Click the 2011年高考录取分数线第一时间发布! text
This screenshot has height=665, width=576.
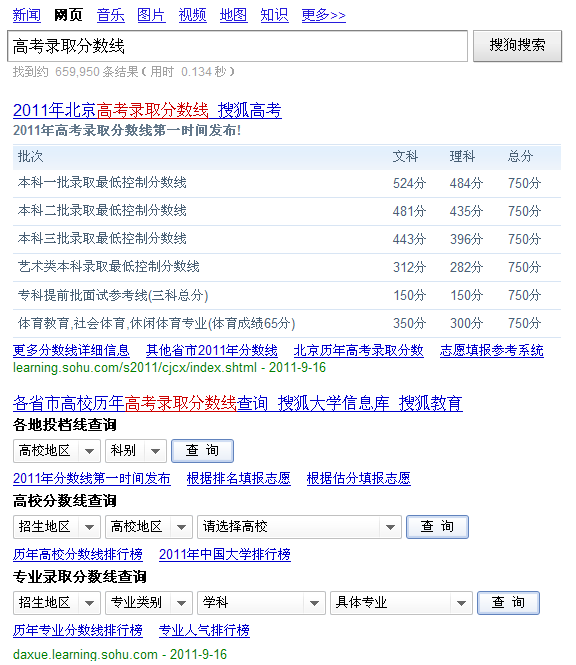tap(127, 130)
